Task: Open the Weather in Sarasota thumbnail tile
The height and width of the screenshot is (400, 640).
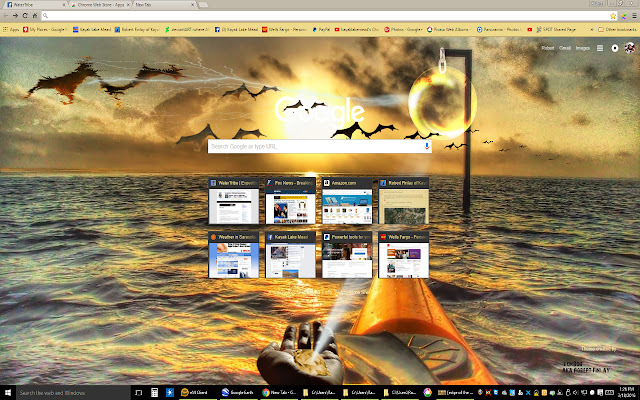Action: [x=234, y=255]
